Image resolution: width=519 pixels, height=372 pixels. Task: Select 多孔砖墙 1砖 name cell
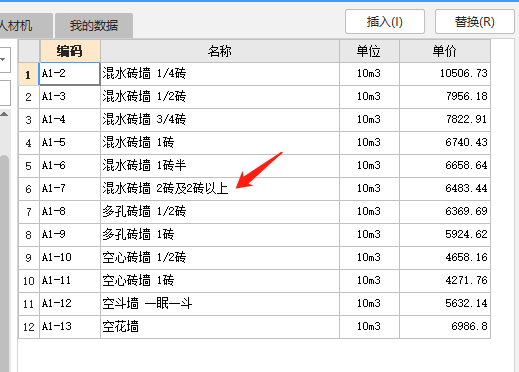pos(220,235)
